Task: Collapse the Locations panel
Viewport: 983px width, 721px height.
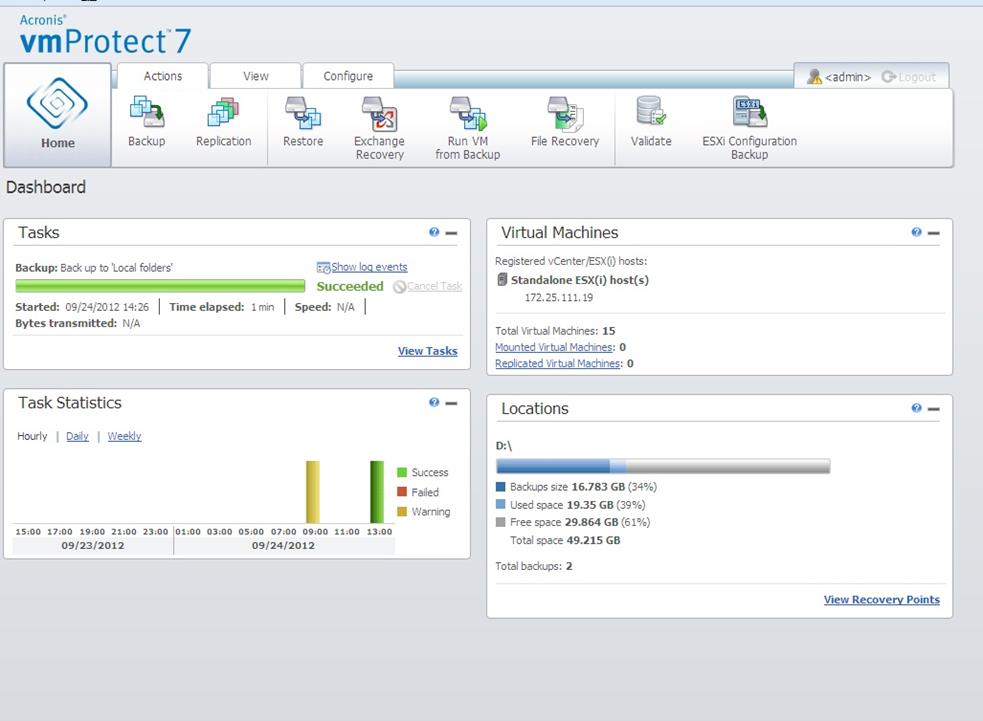Action: (933, 409)
